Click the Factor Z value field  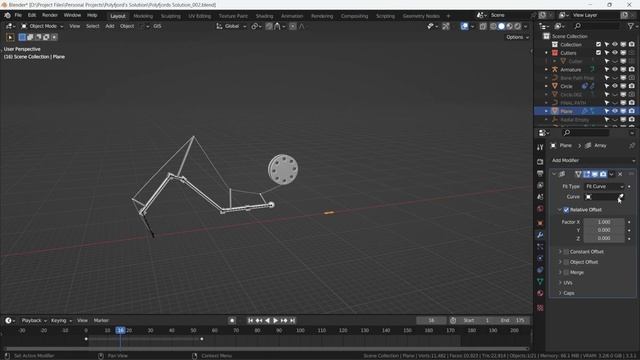pos(604,238)
